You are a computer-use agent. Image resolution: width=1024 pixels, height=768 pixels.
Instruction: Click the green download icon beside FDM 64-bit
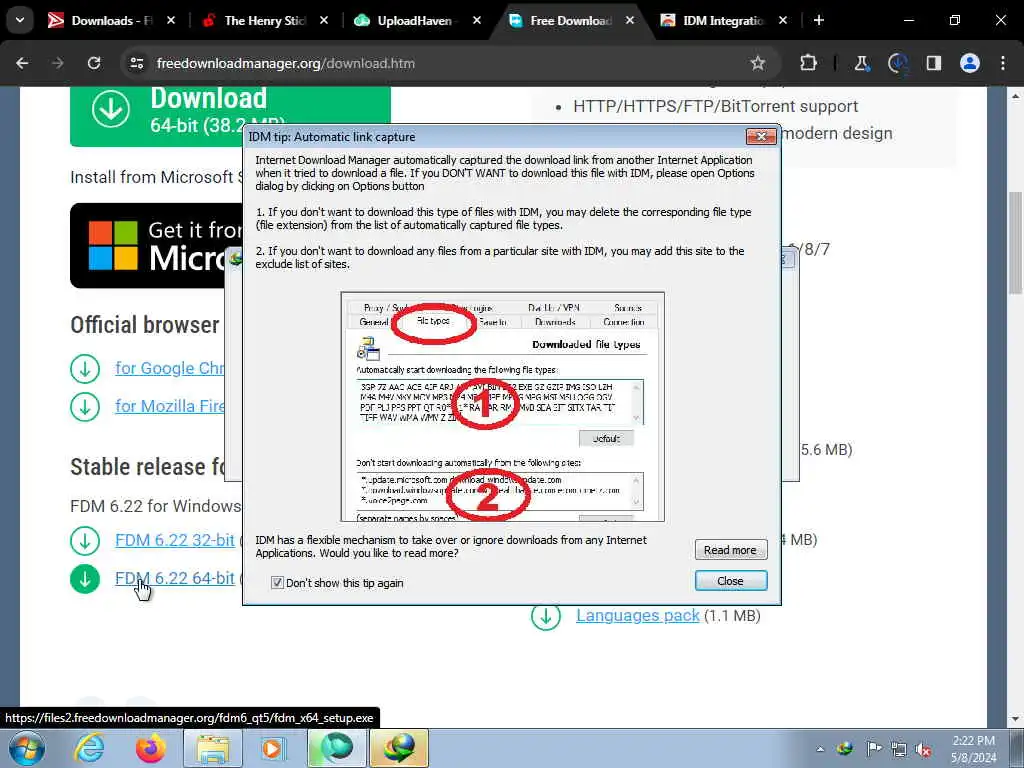pos(85,579)
